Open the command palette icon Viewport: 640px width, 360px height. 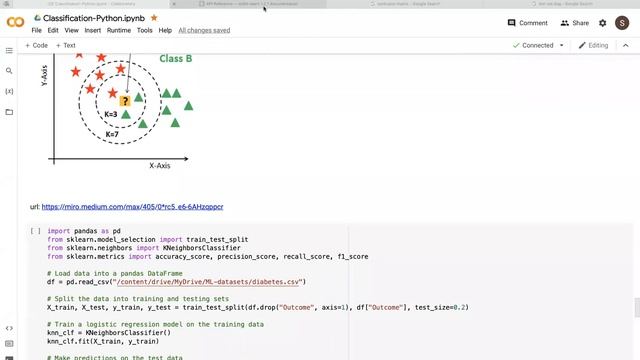pos(9,344)
